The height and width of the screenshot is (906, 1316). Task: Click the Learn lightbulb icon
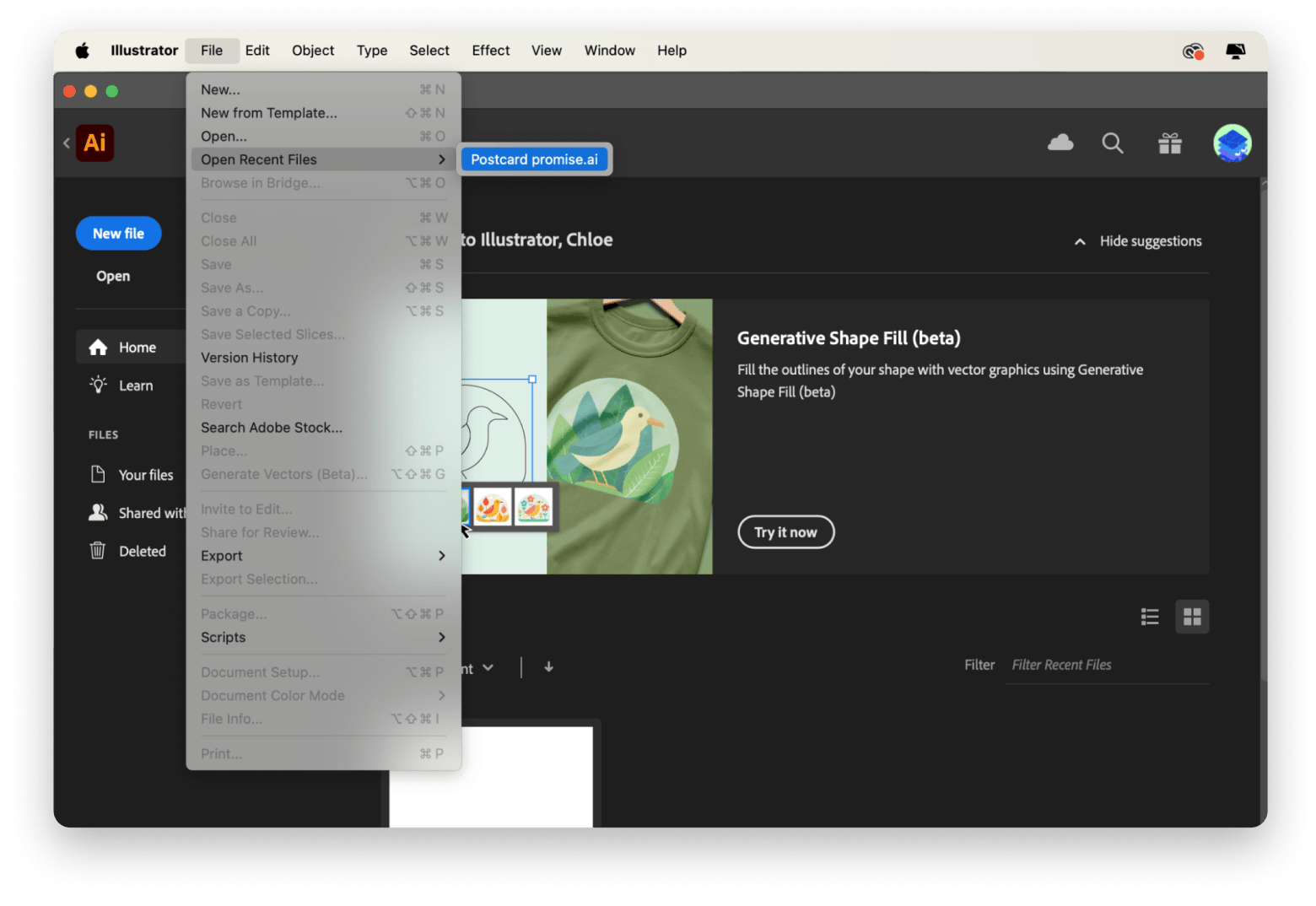98,385
